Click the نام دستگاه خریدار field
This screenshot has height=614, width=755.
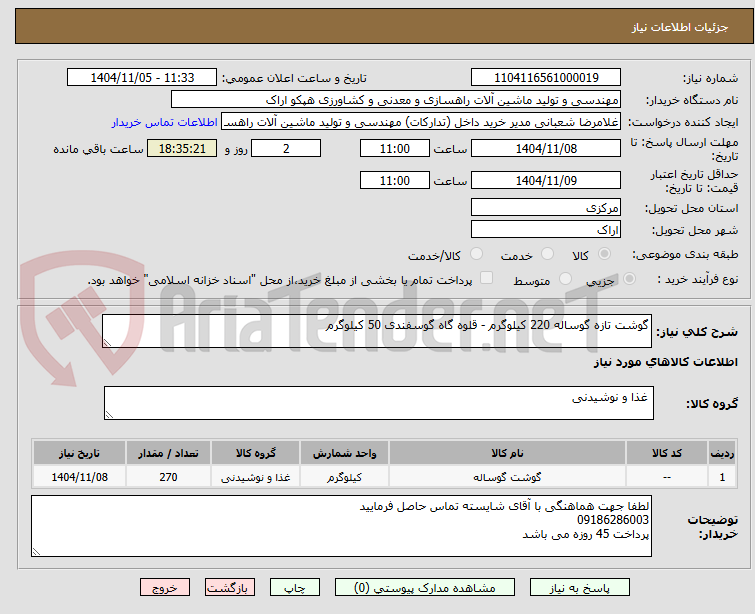pos(396,100)
